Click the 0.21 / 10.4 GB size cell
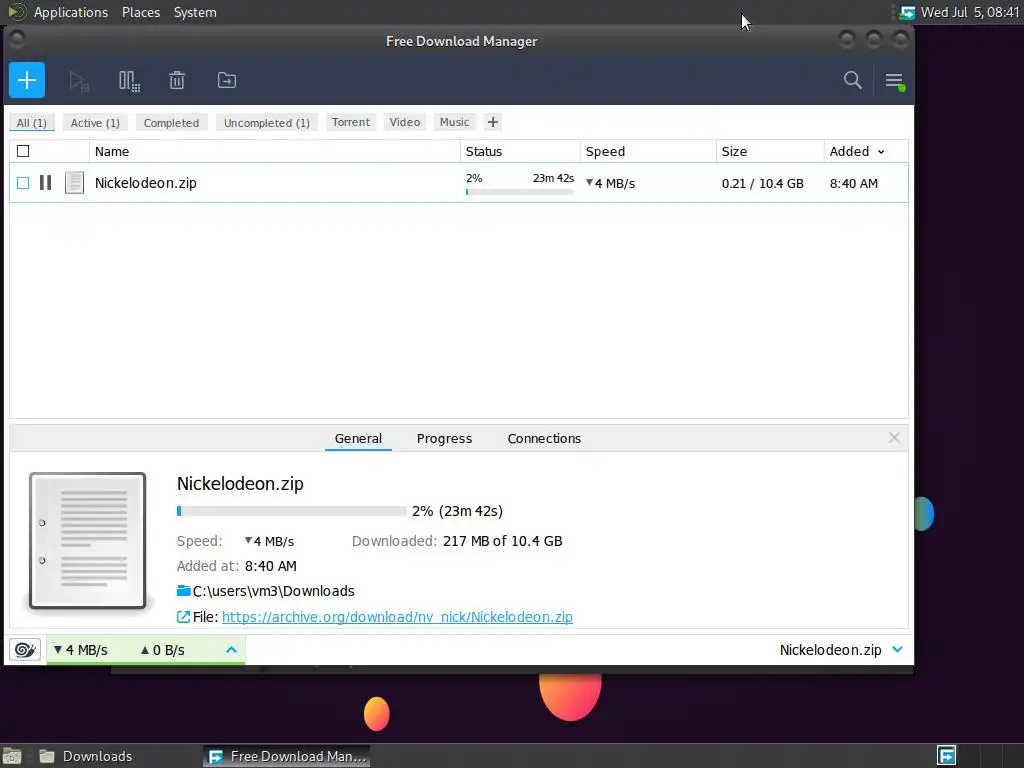The image size is (1024, 768). tap(763, 184)
